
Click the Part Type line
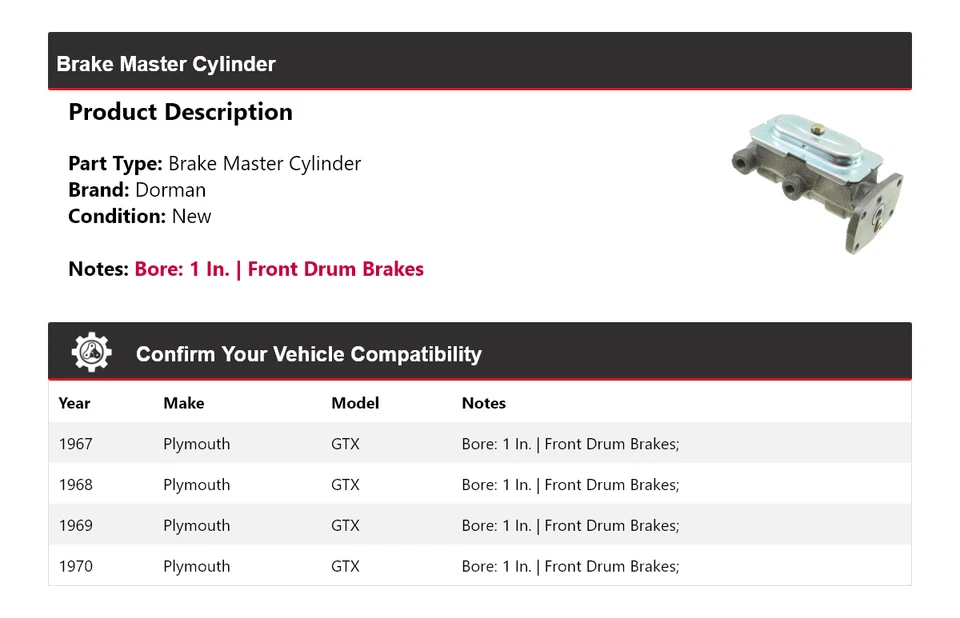click(x=214, y=163)
